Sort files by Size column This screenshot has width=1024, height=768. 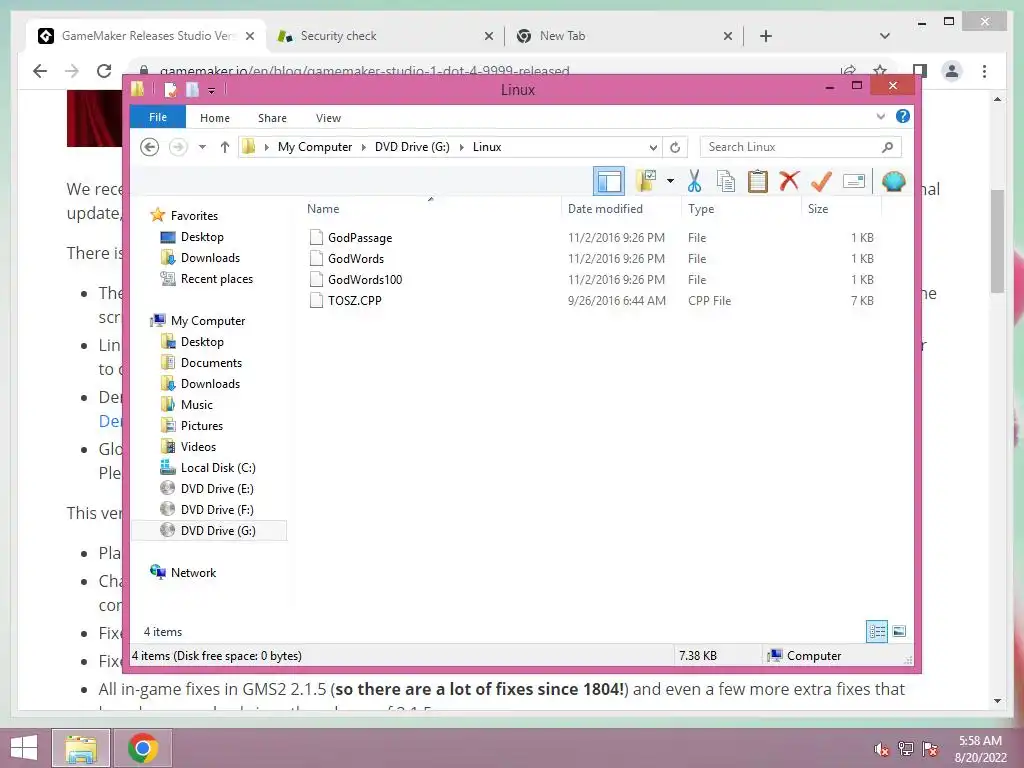point(818,209)
